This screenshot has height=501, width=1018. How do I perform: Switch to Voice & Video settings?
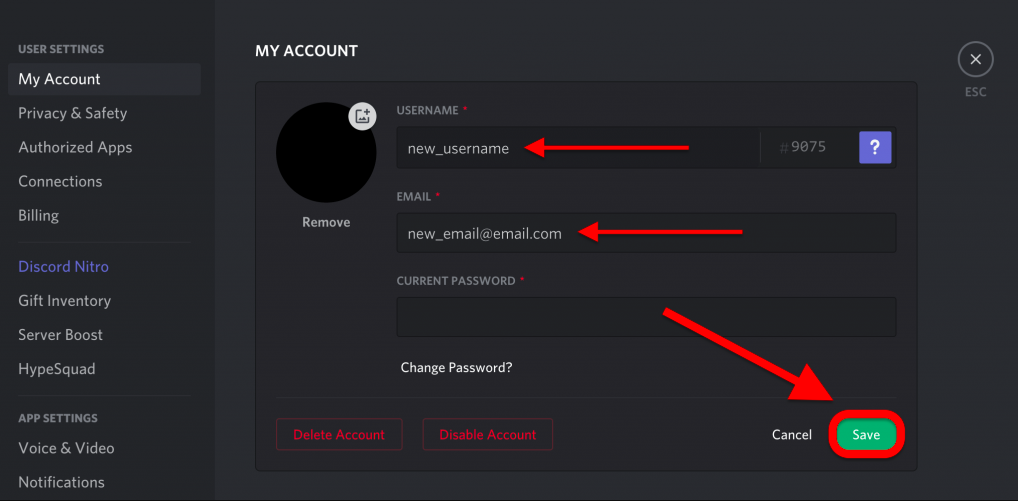(66, 448)
